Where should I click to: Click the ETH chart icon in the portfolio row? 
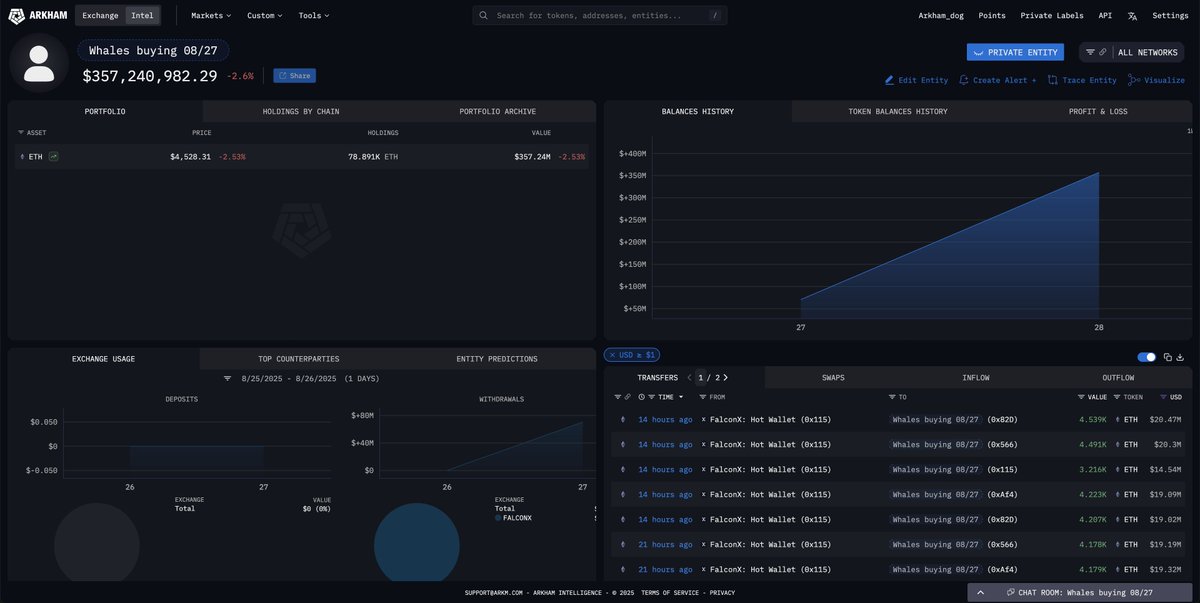pos(53,156)
